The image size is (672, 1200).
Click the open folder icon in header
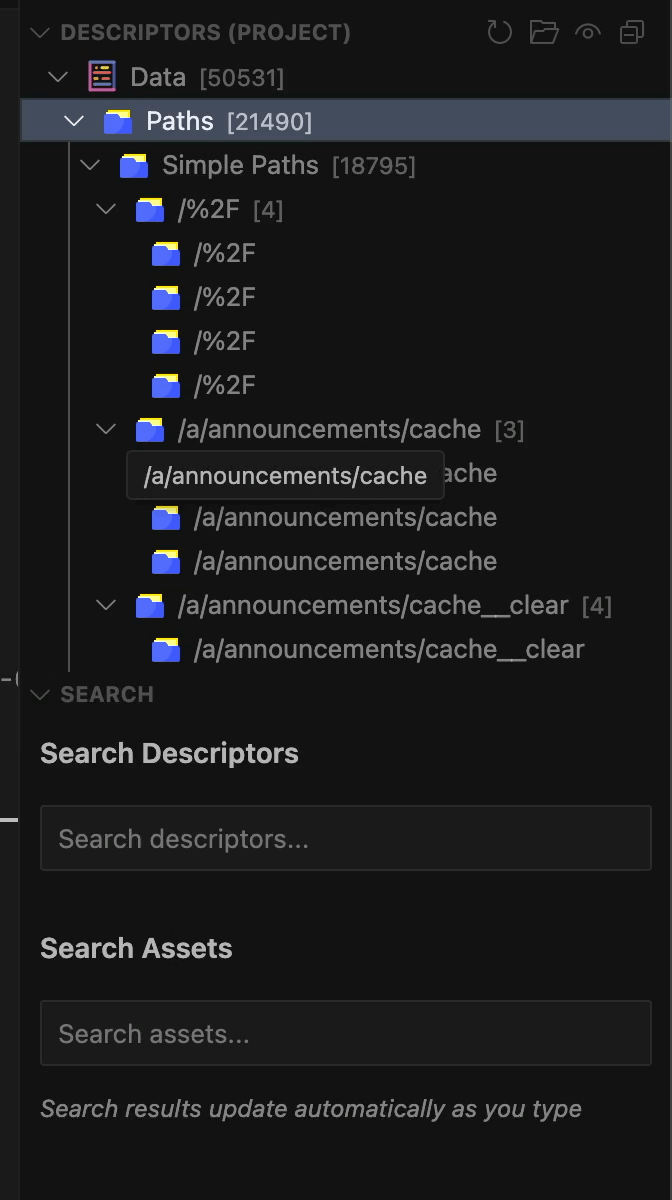(543, 33)
